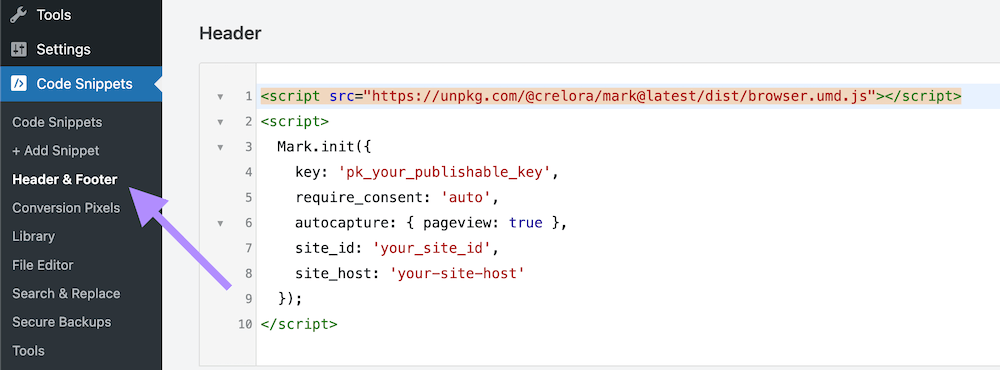Viewport: 1000px width, 370px height.
Task: Click Mark.init({ on line 3
Action: [x=324, y=147]
